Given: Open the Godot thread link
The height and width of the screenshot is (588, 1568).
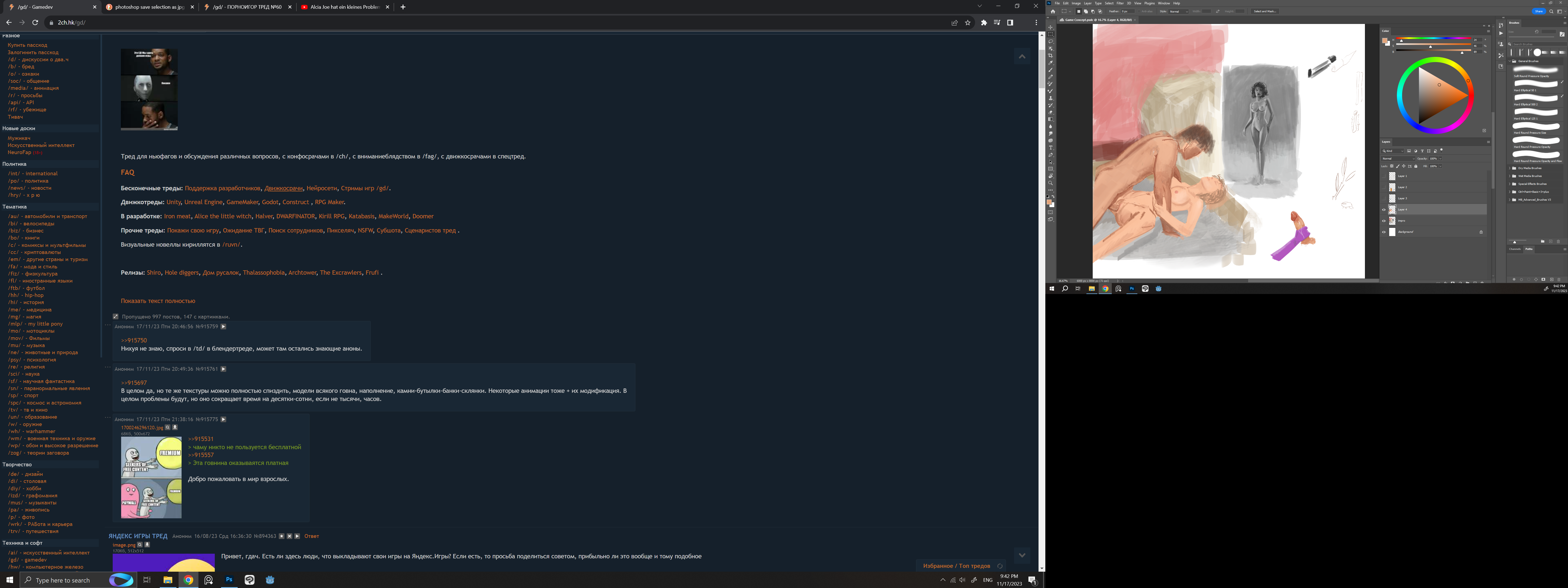Looking at the screenshot, I should (270, 202).
